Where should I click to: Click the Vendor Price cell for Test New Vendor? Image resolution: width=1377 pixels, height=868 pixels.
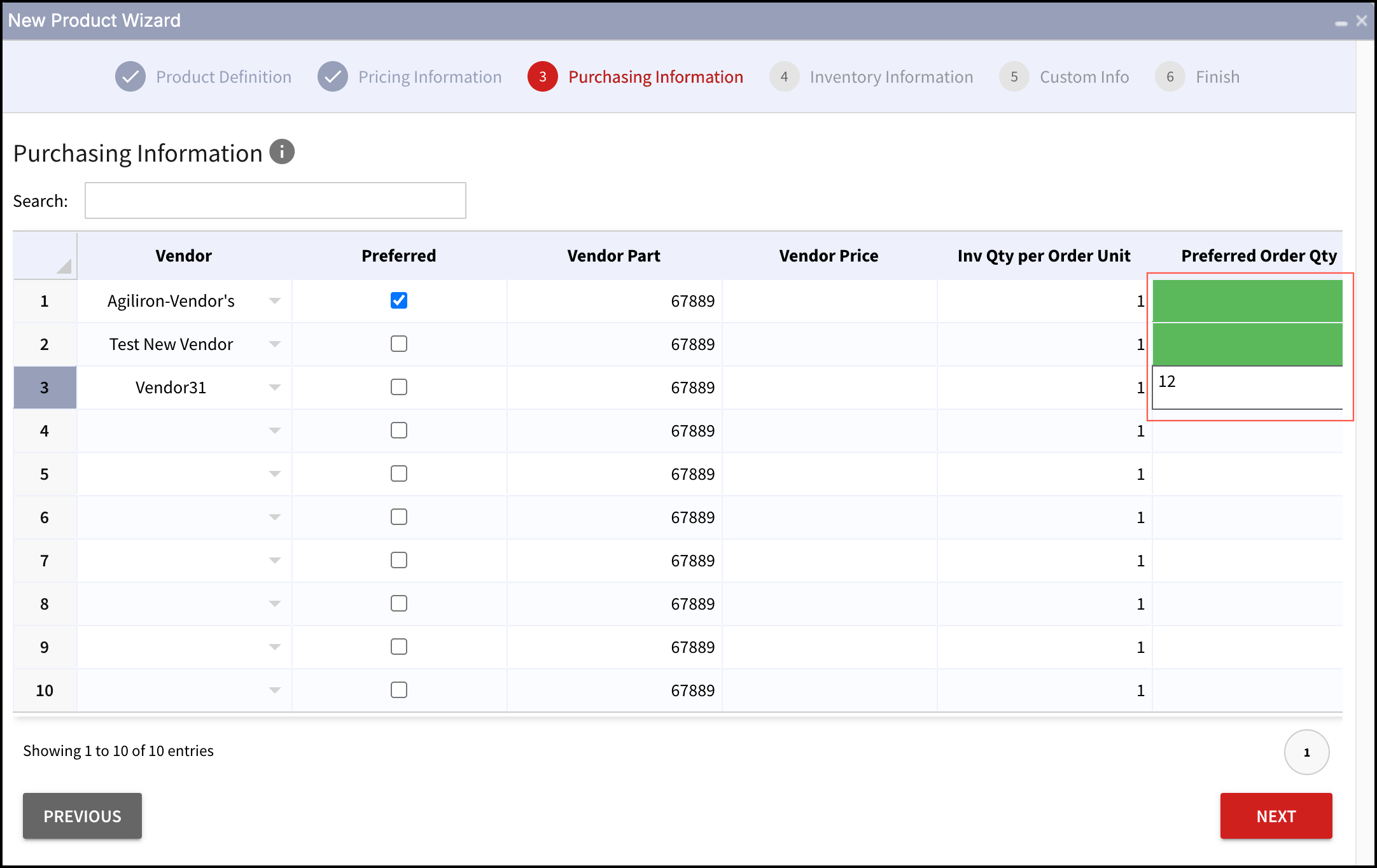[829, 344]
